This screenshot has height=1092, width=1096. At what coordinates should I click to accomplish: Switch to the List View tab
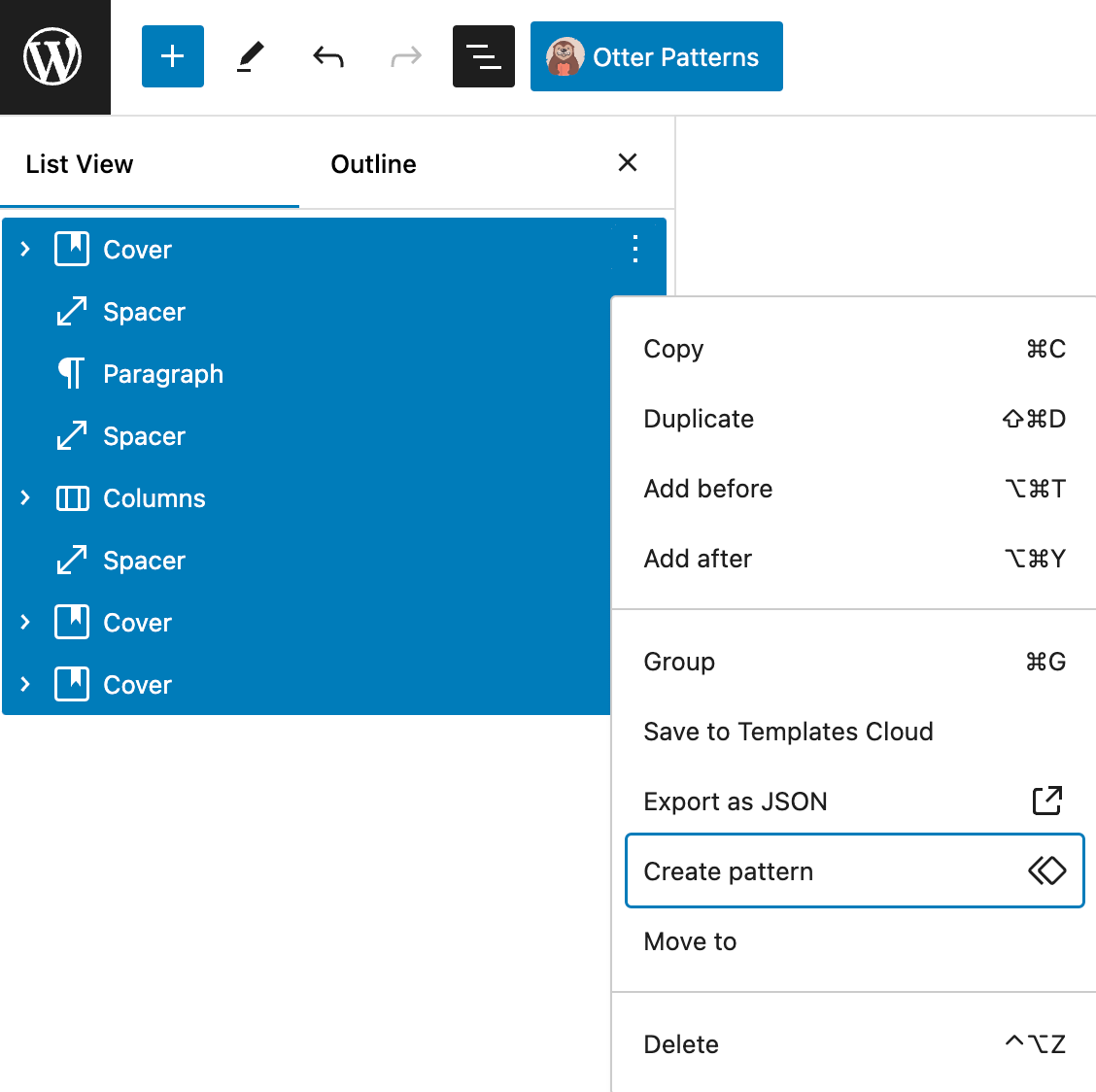coord(80,164)
